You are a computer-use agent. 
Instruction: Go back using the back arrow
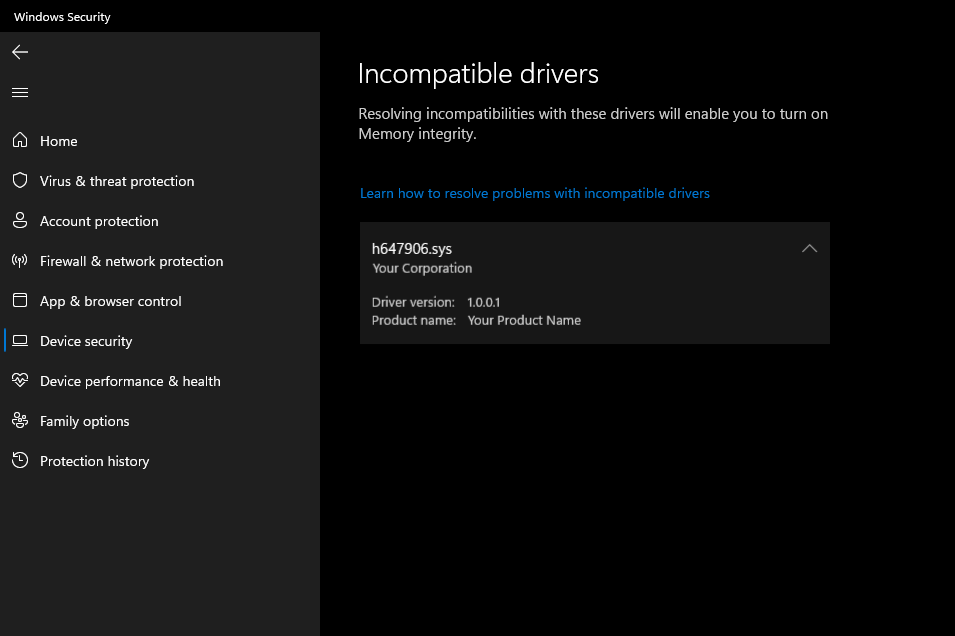point(19,51)
